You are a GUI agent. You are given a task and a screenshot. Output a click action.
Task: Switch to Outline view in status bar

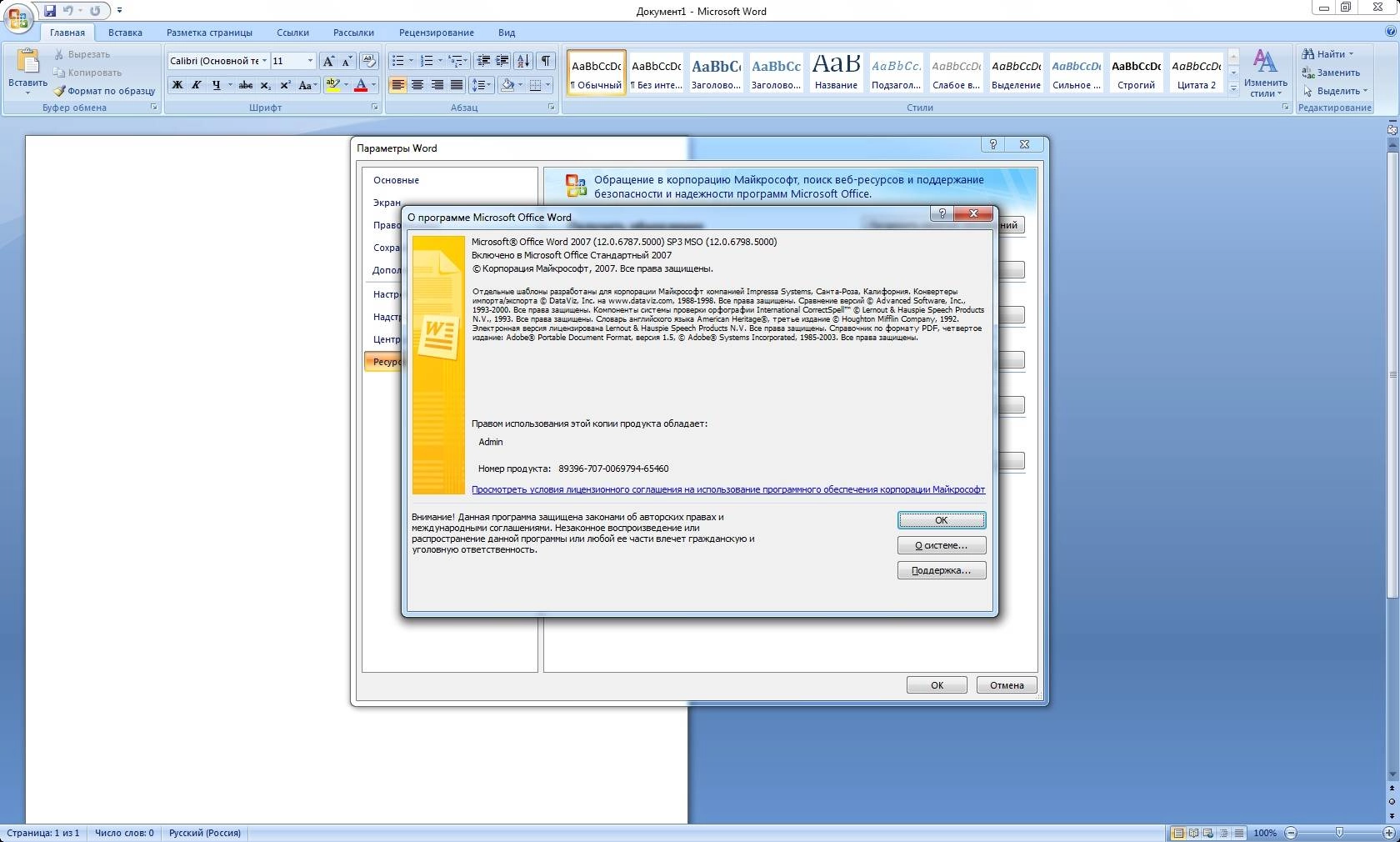[x=1223, y=833]
